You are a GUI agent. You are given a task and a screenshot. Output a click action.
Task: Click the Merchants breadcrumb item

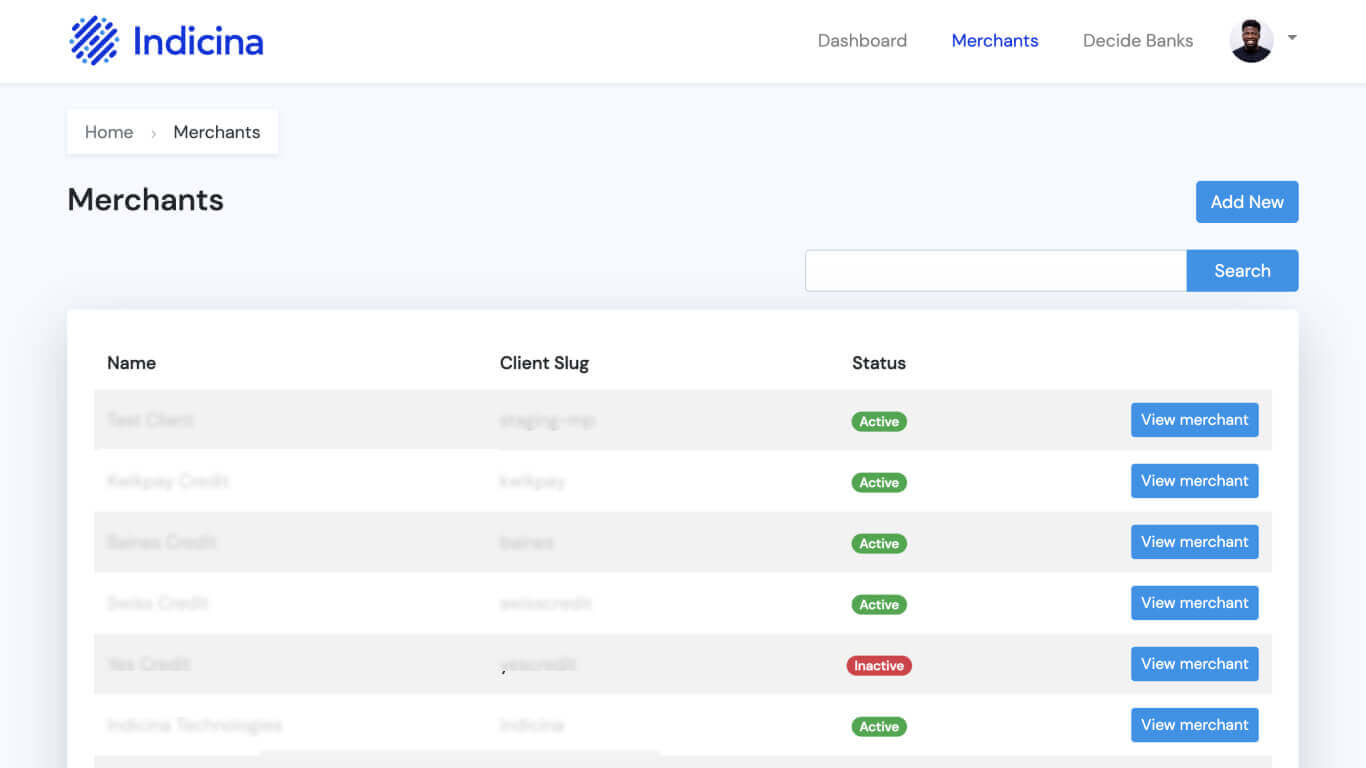(x=216, y=132)
